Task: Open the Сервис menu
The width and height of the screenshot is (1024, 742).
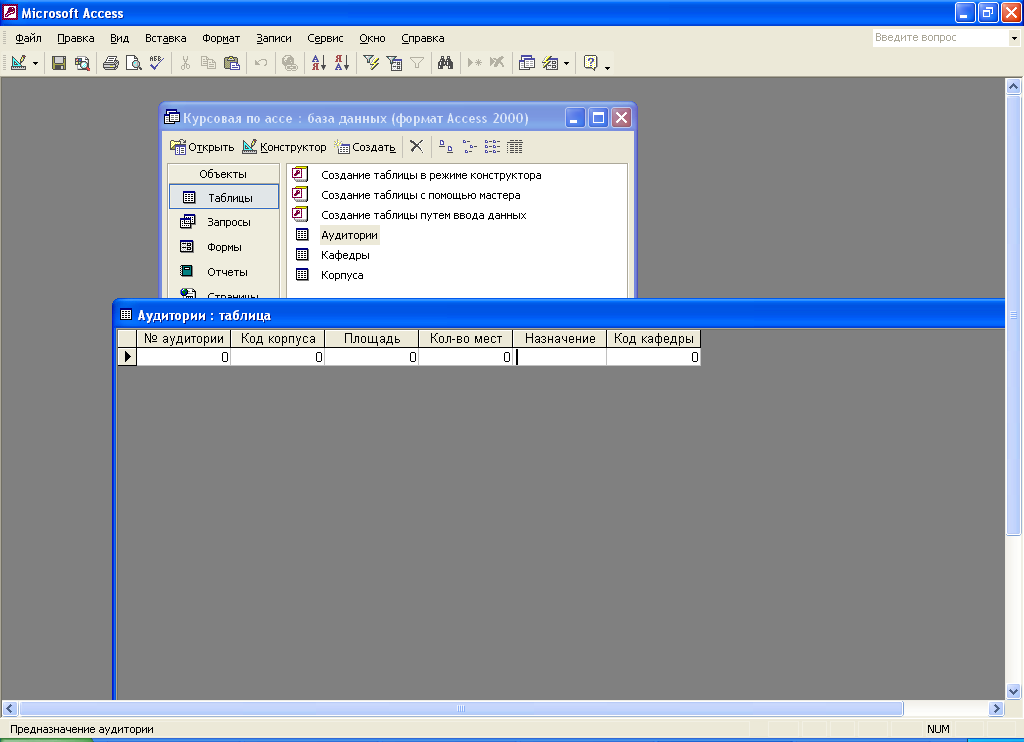Action: (x=325, y=38)
